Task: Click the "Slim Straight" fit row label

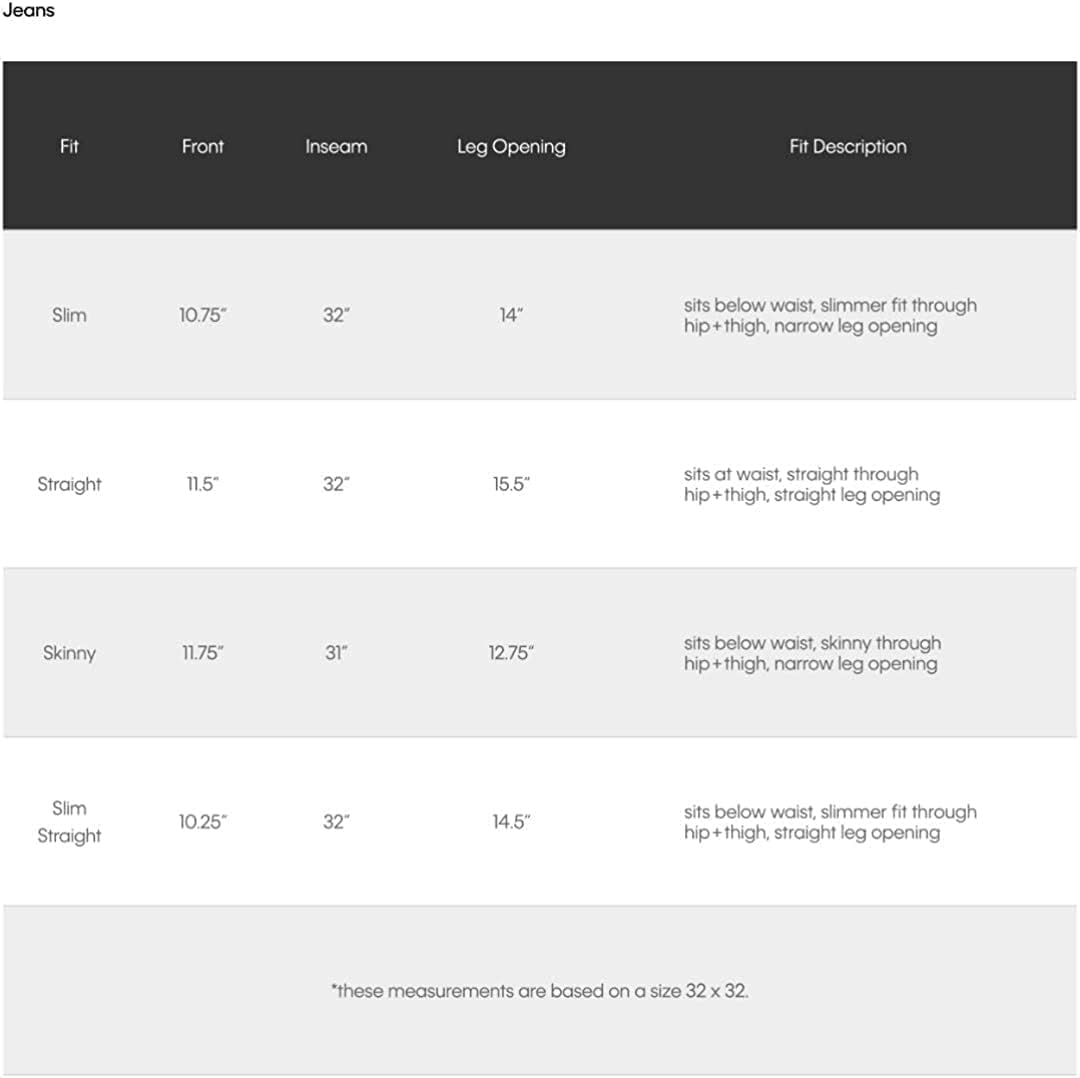Action: 69,822
